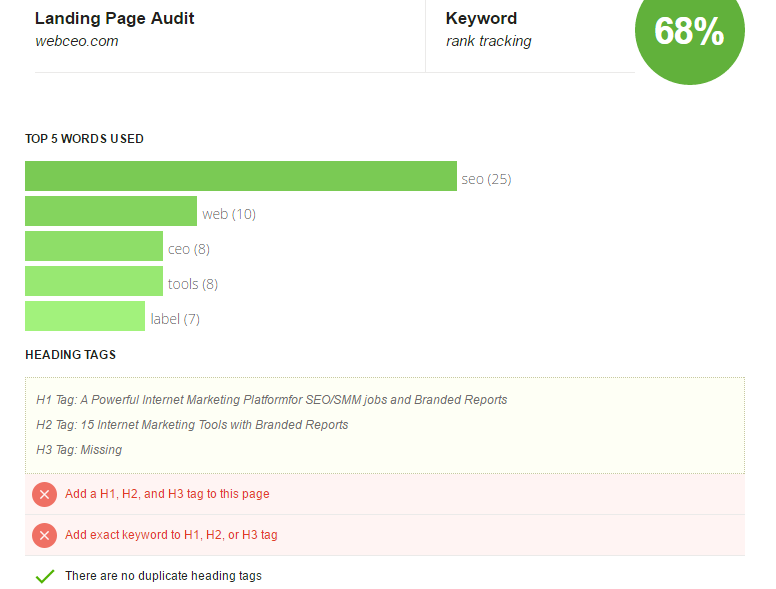Select the 'seo (25)' bar in chart
The width and height of the screenshot is (776, 589).
tap(241, 176)
